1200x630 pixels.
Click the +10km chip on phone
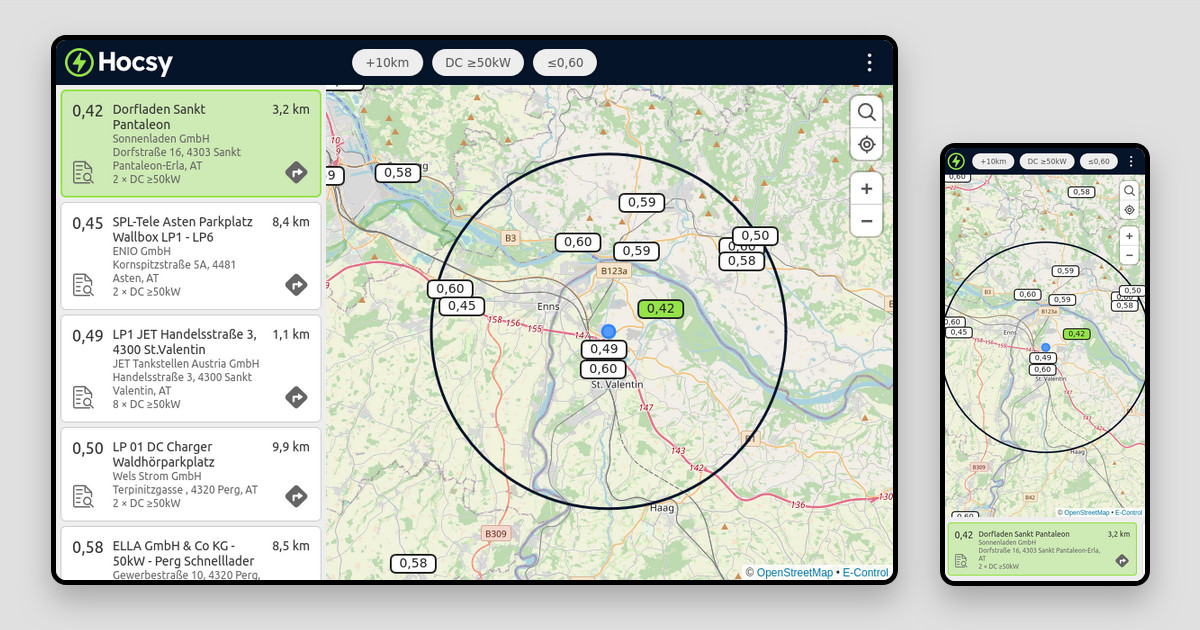tap(993, 161)
